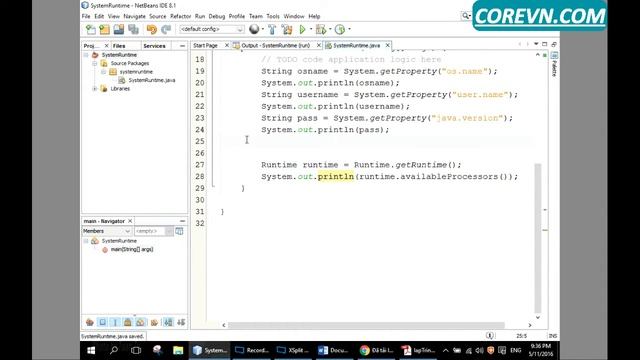The image size is (640, 360).
Task: Open the Source menu
Action: click(x=158, y=16)
